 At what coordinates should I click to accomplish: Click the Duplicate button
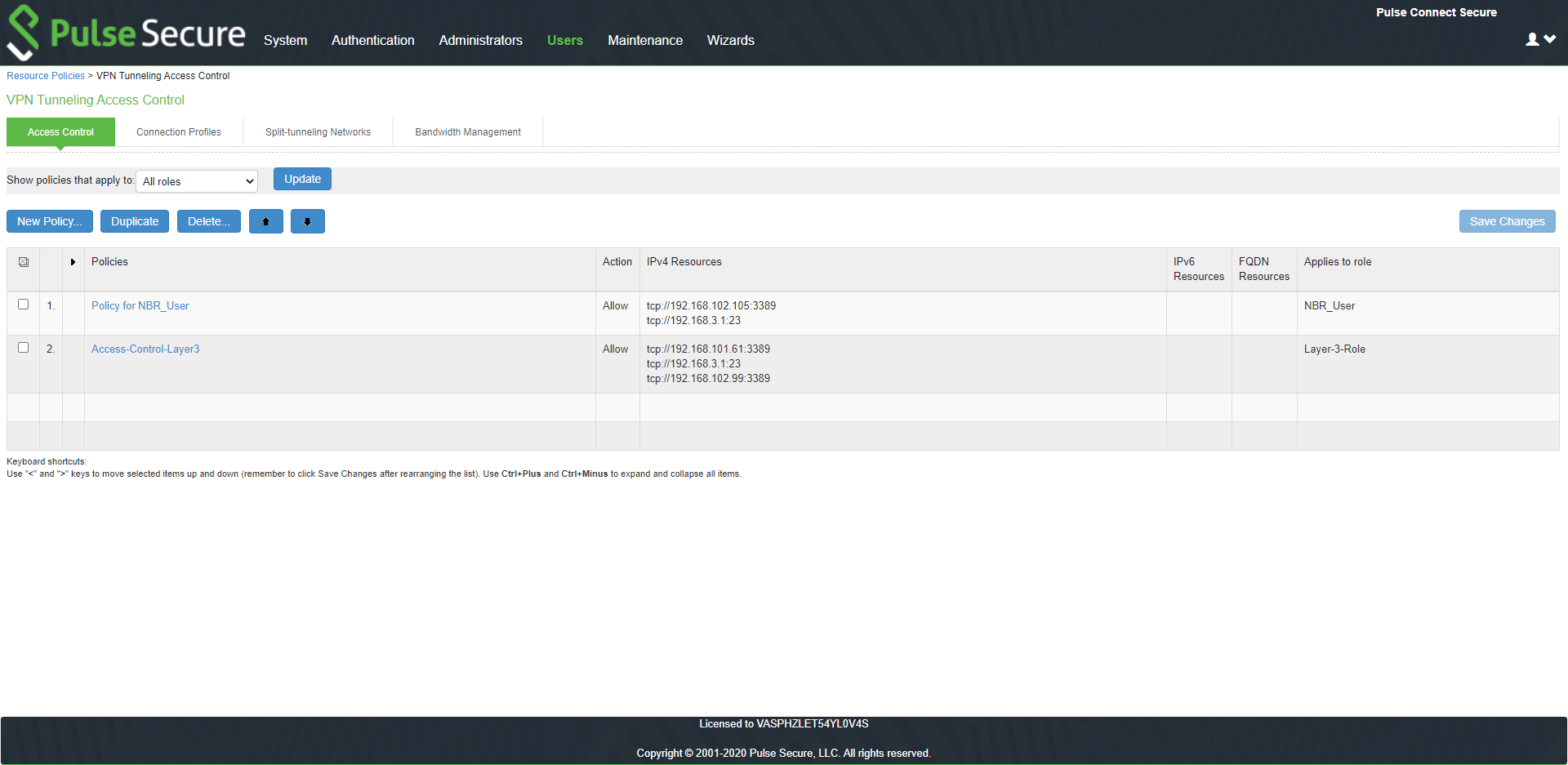135,221
